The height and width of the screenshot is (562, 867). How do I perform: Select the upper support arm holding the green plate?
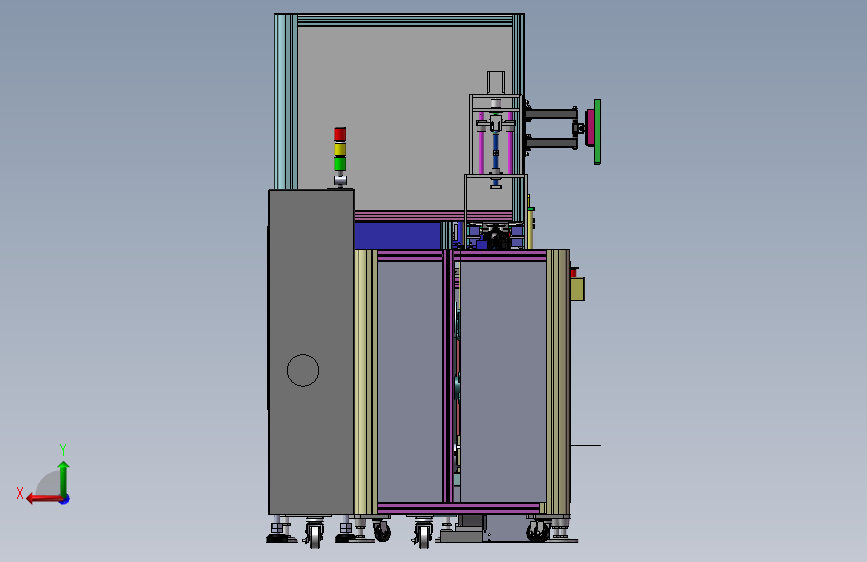pyautogui.click(x=551, y=114)
